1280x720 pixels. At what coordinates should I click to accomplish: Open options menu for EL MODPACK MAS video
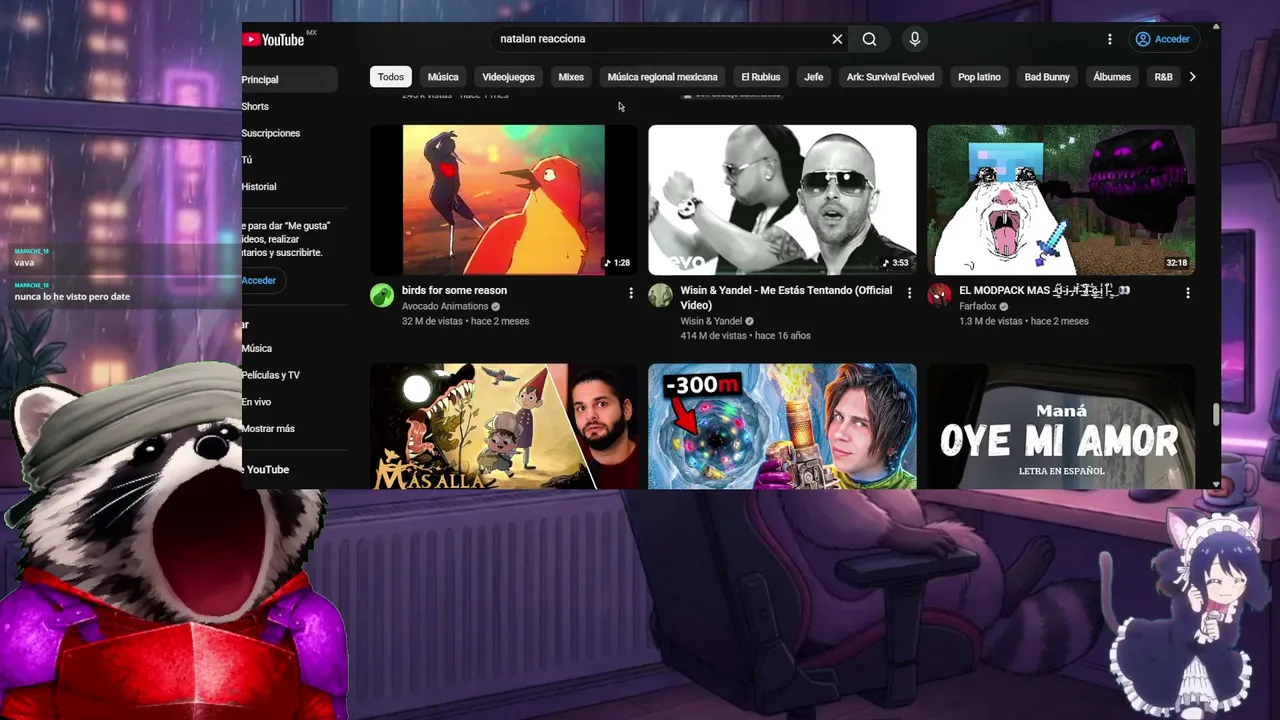[x=1188, y=293]
